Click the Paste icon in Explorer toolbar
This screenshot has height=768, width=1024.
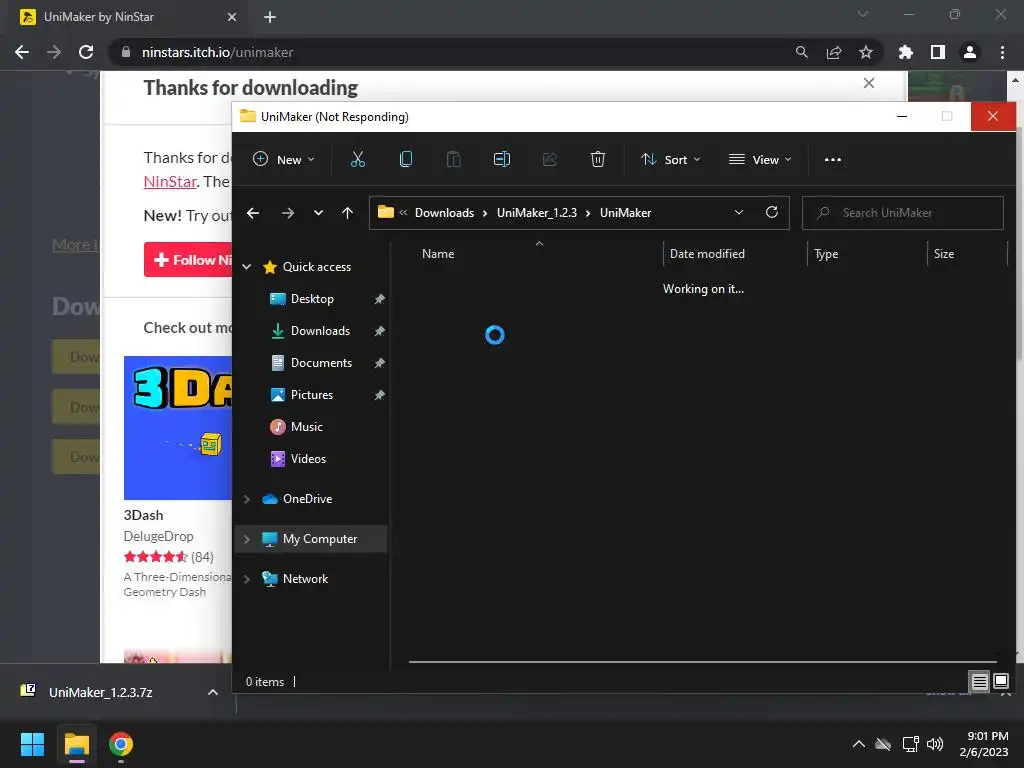click(x=453, y=159)
